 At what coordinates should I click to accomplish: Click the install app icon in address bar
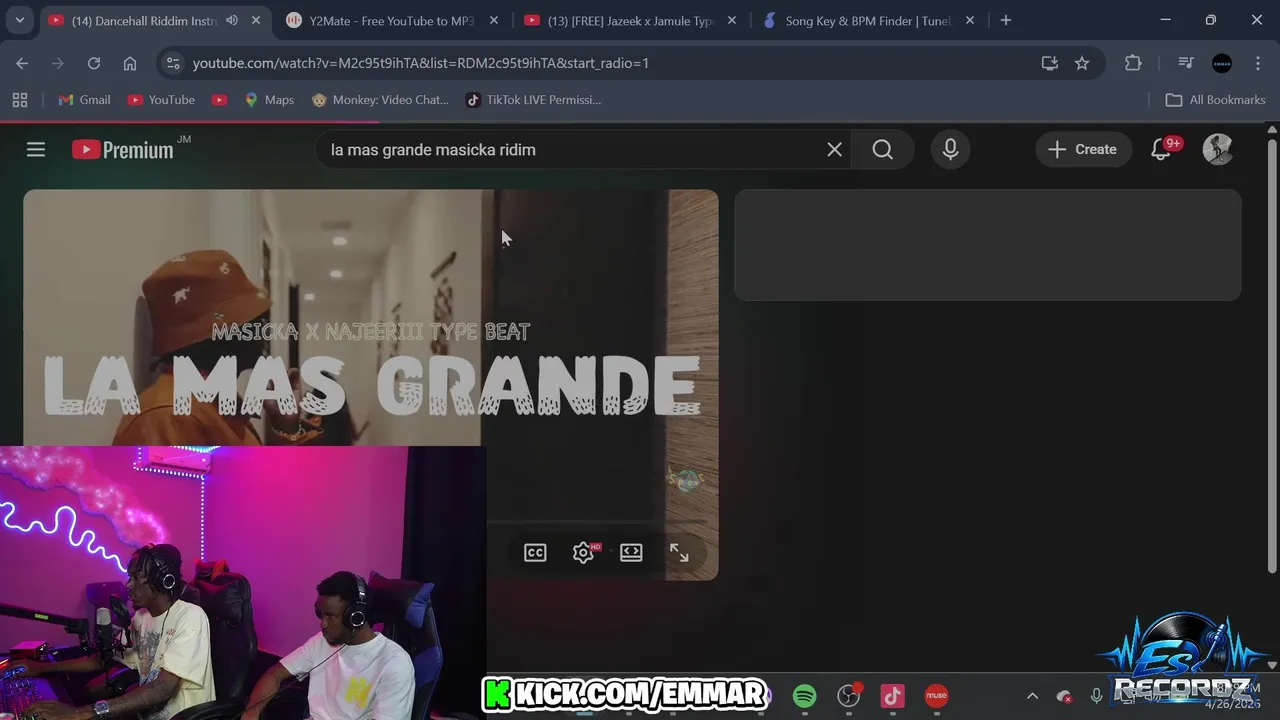[1049, 63]
